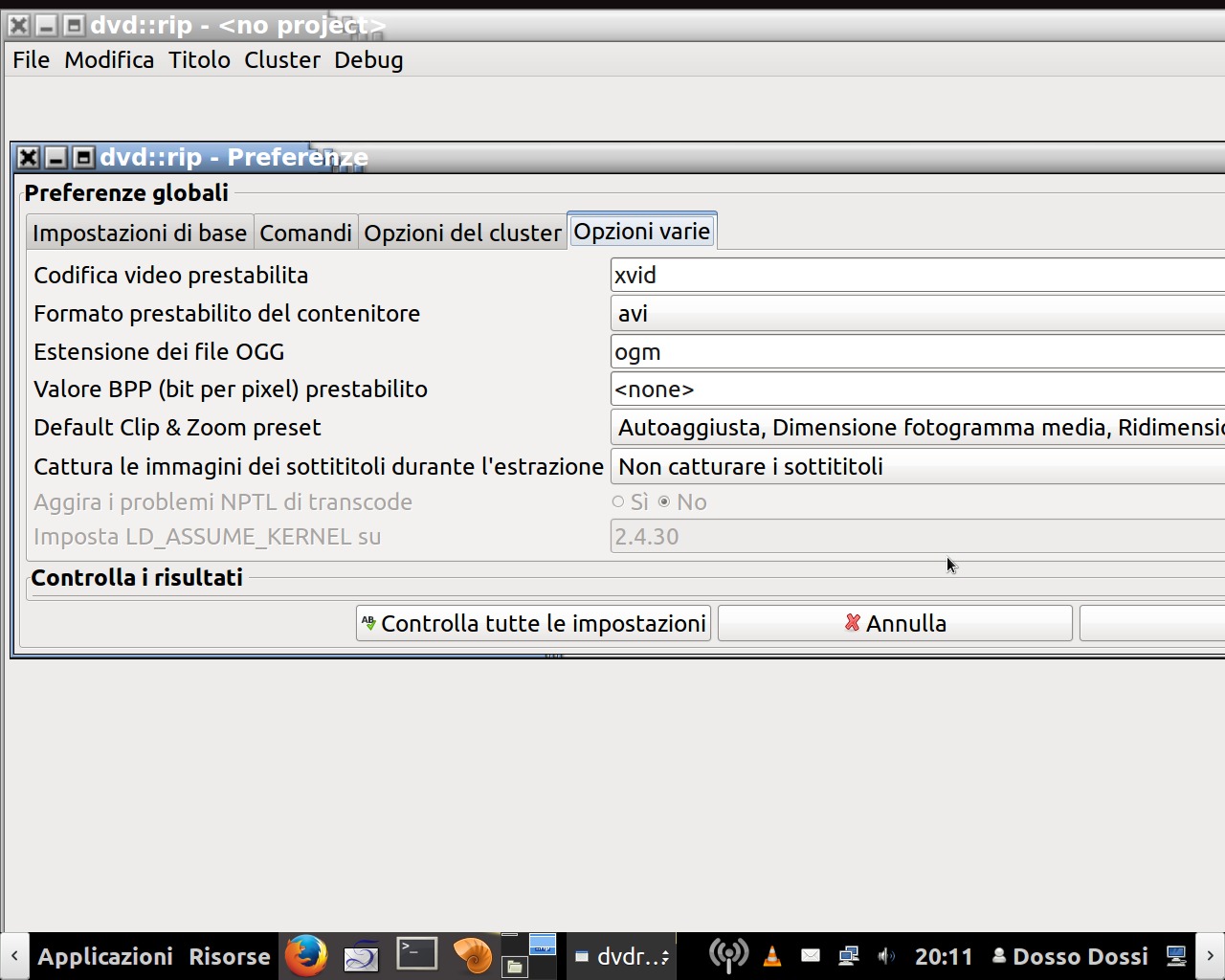Select the Sì radio button for NPTL

pos(618,501)
